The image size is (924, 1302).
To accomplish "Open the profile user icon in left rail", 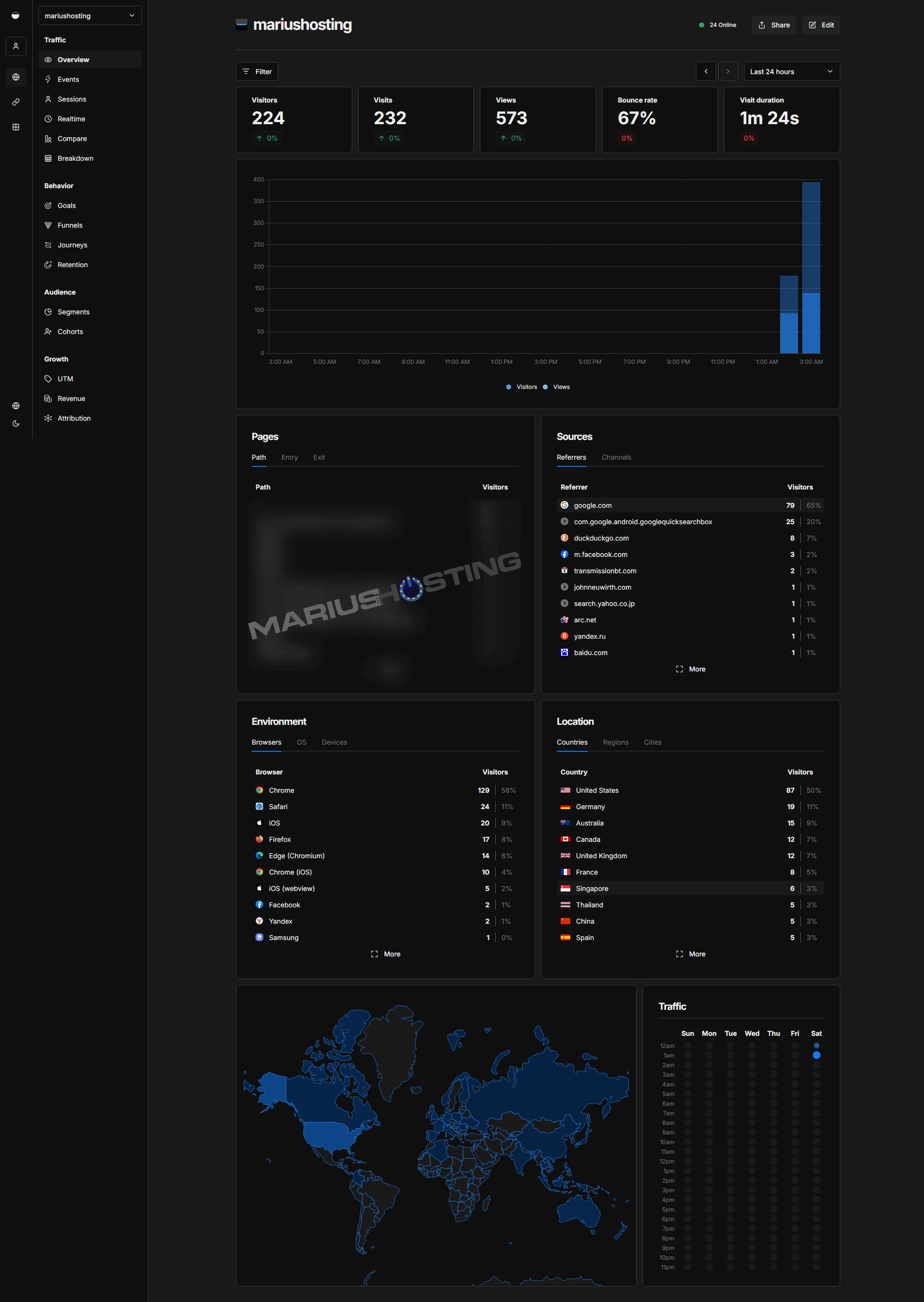I will (16, 46).
